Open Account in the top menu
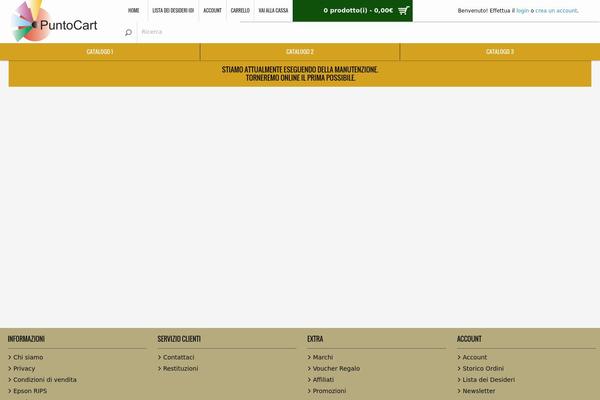The width and height of the screenshot is (600, 400). 212,10
